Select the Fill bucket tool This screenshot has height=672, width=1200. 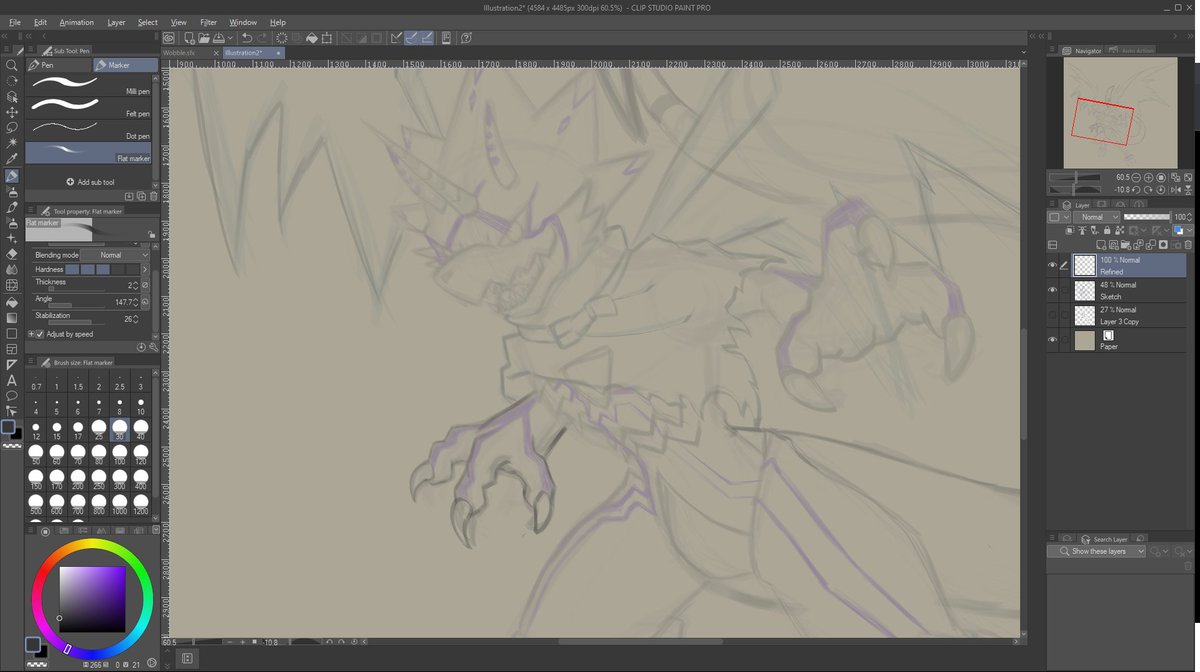click(12, 302)
